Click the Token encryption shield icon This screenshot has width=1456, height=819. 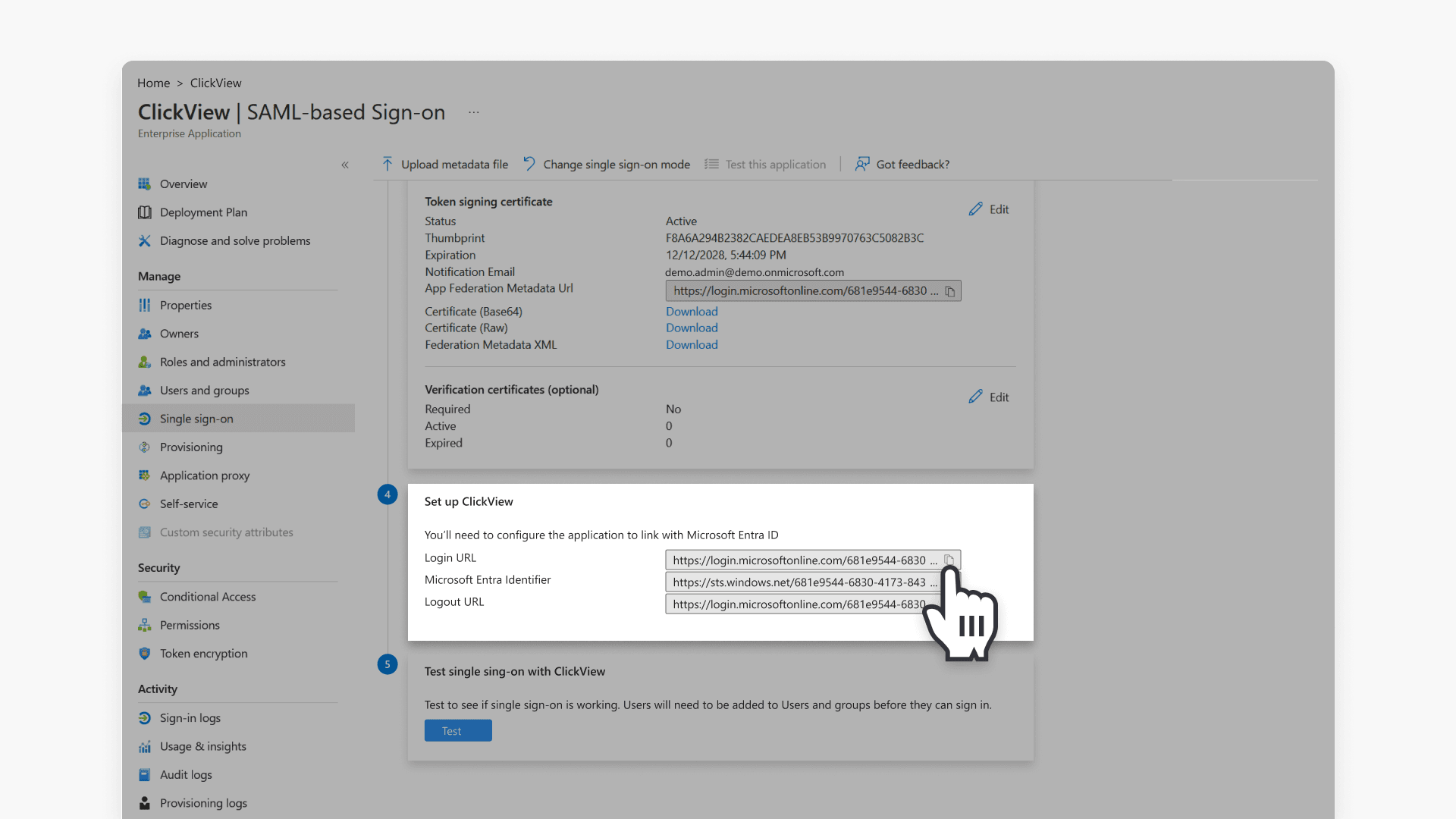[x=144, y=654]
